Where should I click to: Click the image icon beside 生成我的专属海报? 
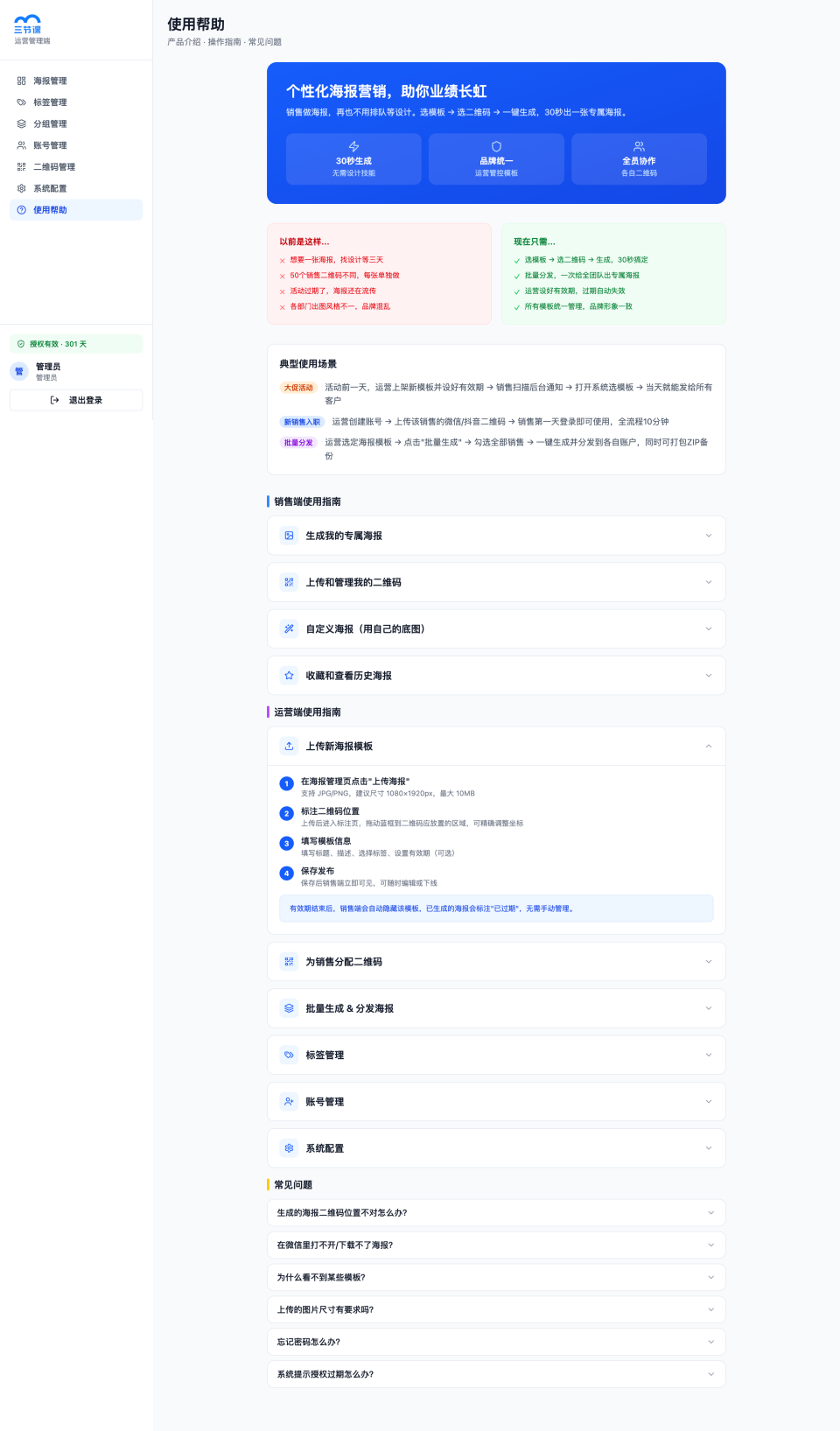(x=289, y=536)
